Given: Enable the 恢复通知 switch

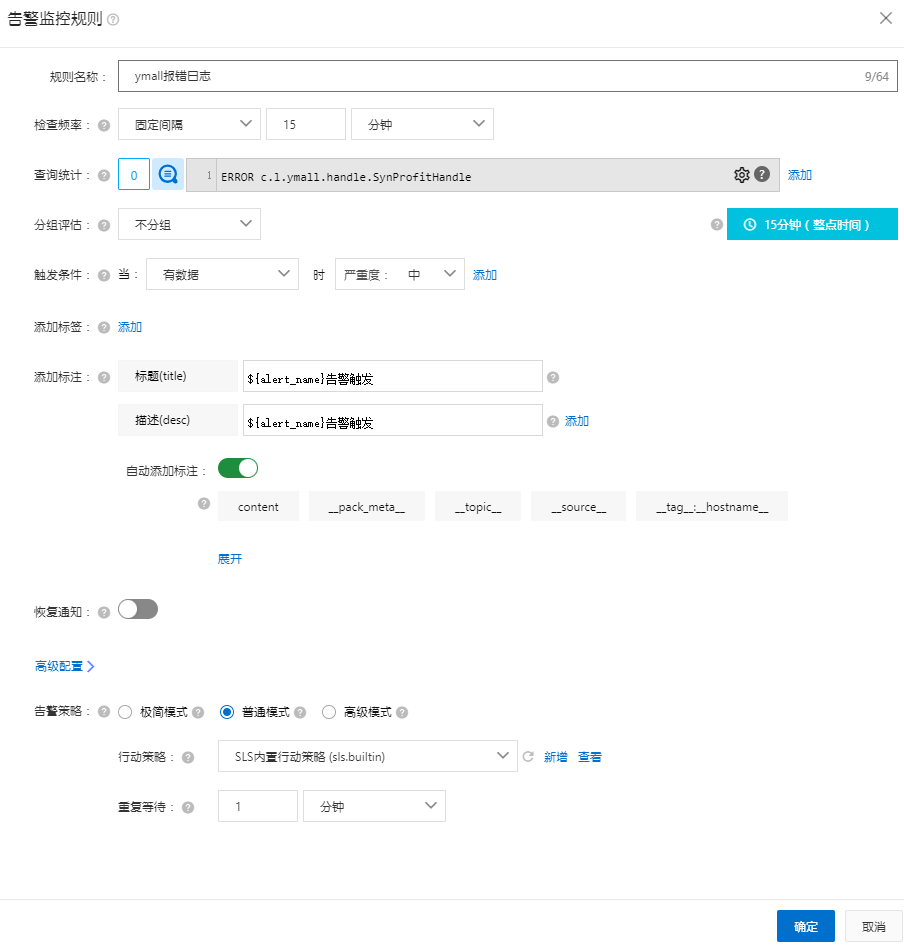Looking at the screenshot, I should click(x=138, y=609).
